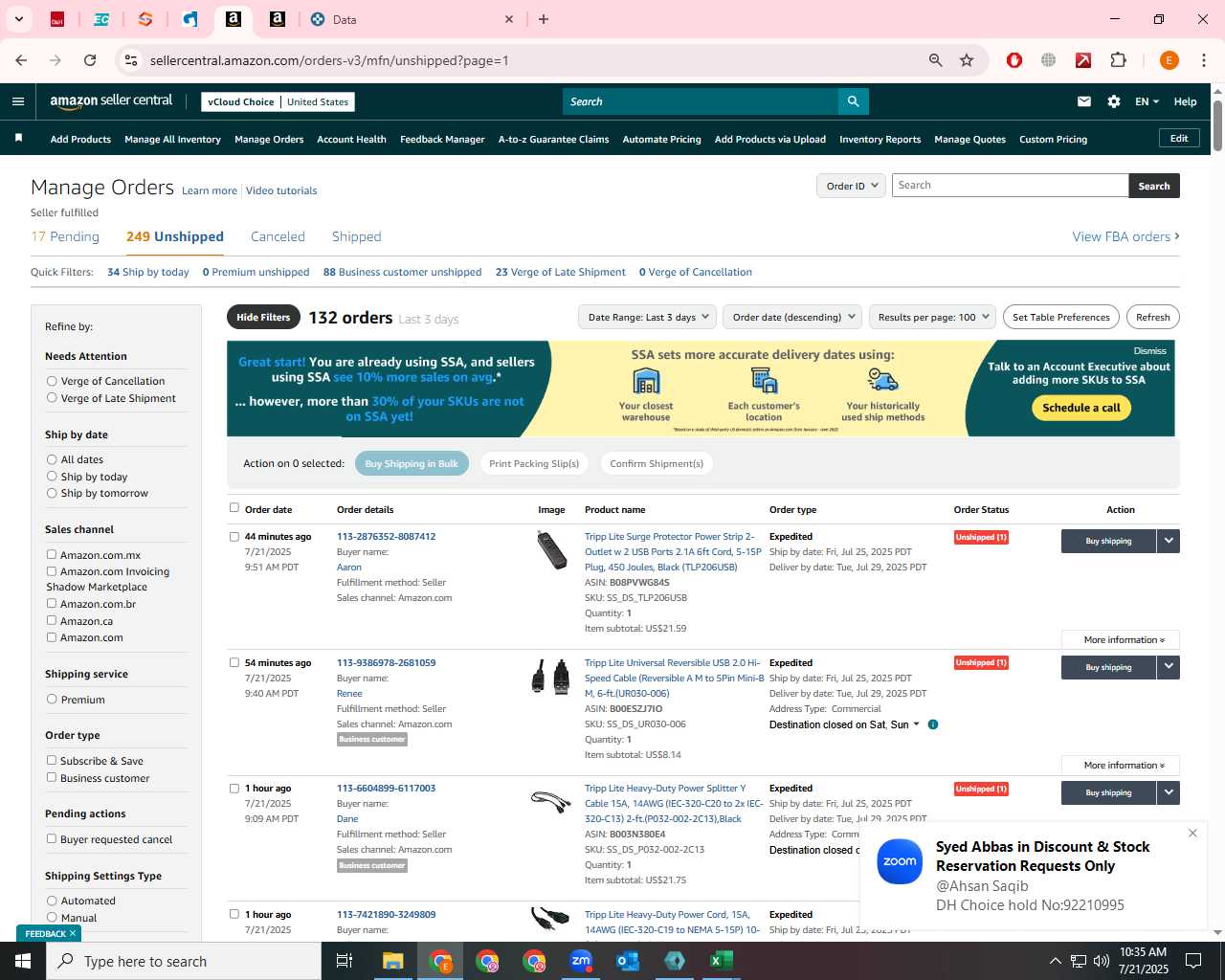The width and height of the screenshot is (1225, 980).
Task: Open Manage All Inventory in the nav menu
Action: pyautogui.click(x=172, y=139)
